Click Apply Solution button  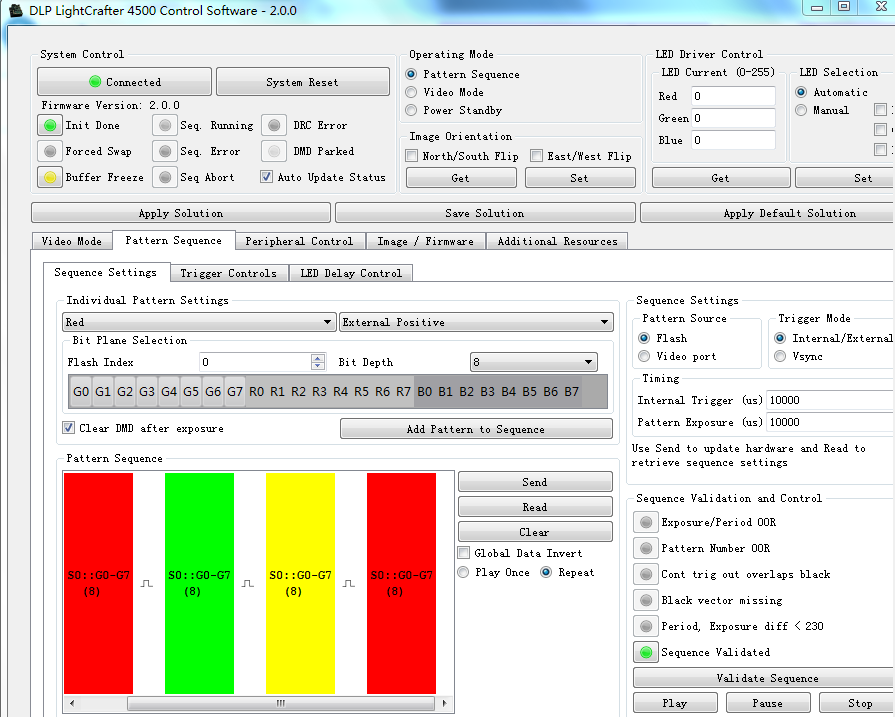coord(181,213)
